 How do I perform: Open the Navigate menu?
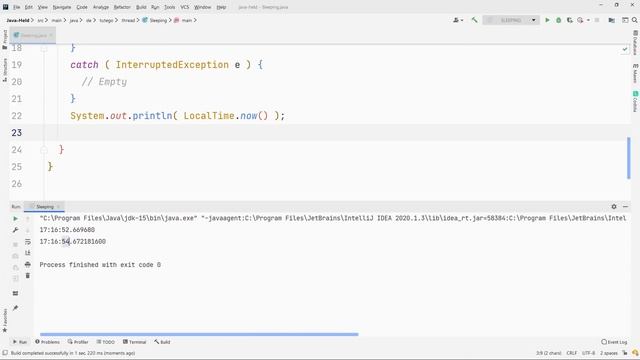pyautogui.click(x=62, y=7)
